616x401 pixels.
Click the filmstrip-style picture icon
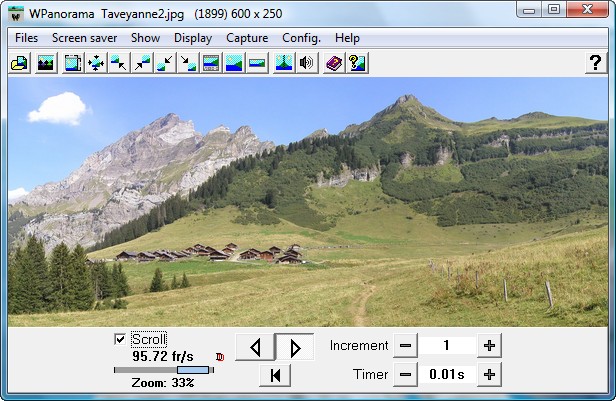211,63
